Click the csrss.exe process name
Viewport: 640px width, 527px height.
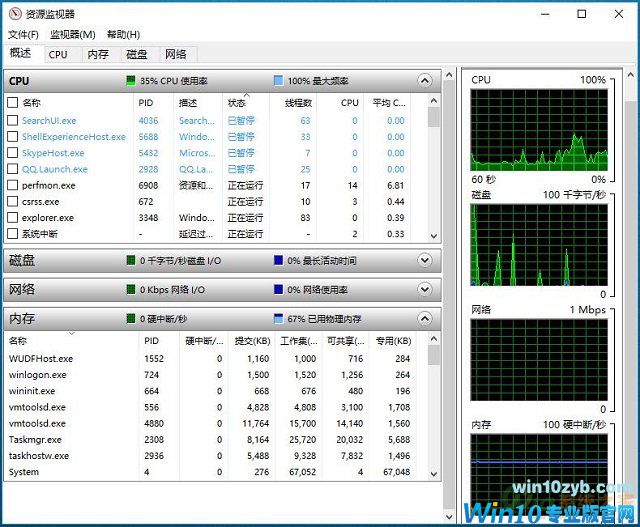tap(40, 202)
